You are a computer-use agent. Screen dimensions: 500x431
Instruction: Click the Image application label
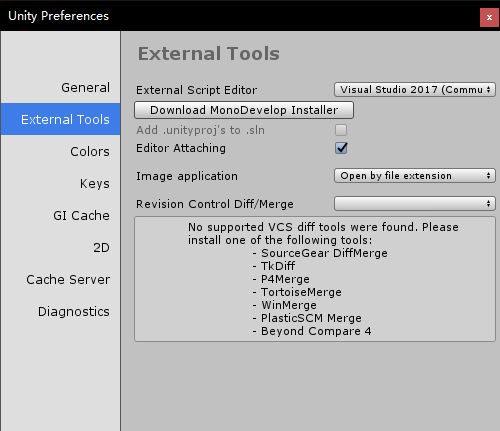click(187, 176)
